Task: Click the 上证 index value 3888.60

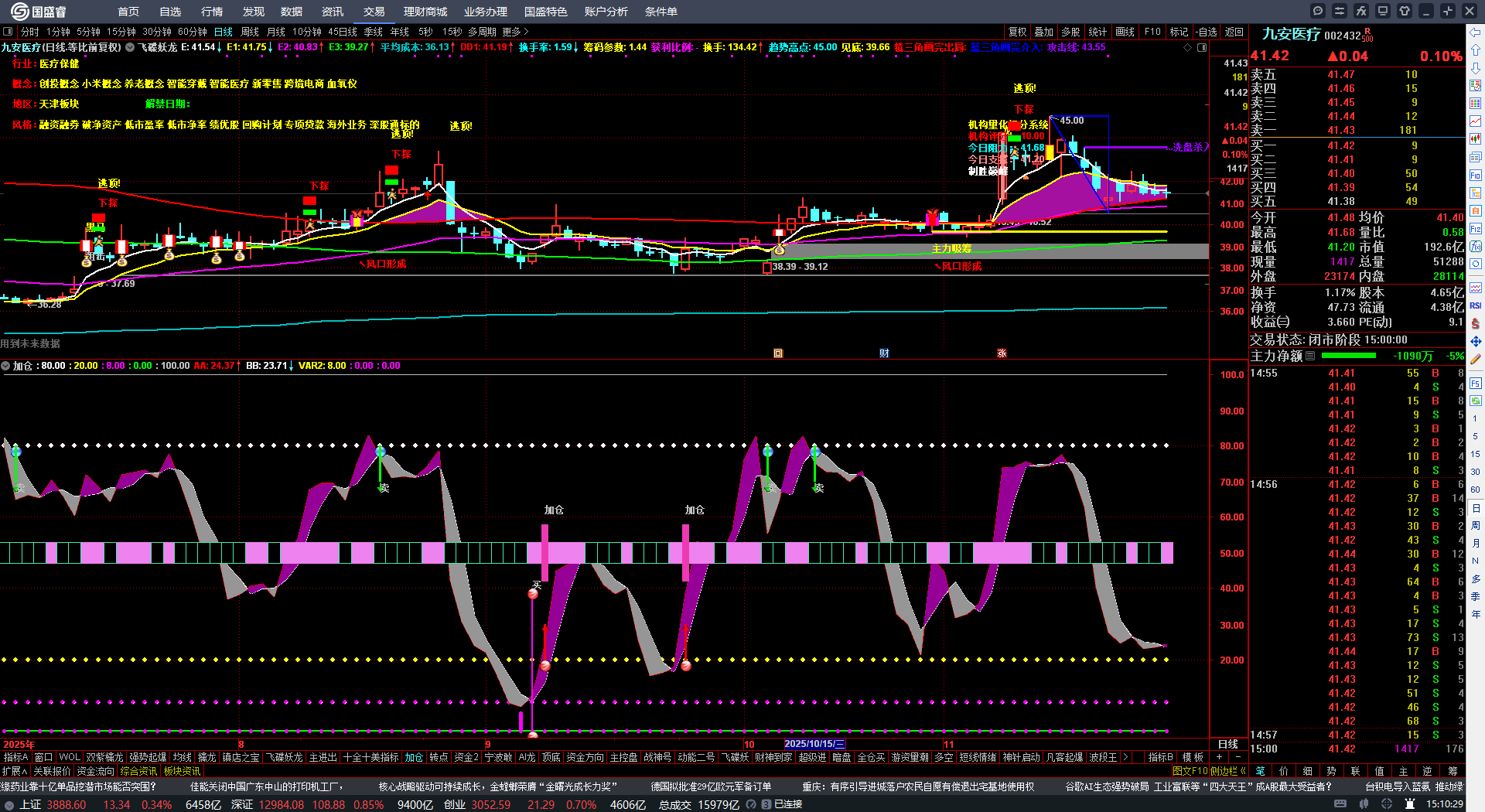Action: (x=67, y=804)
